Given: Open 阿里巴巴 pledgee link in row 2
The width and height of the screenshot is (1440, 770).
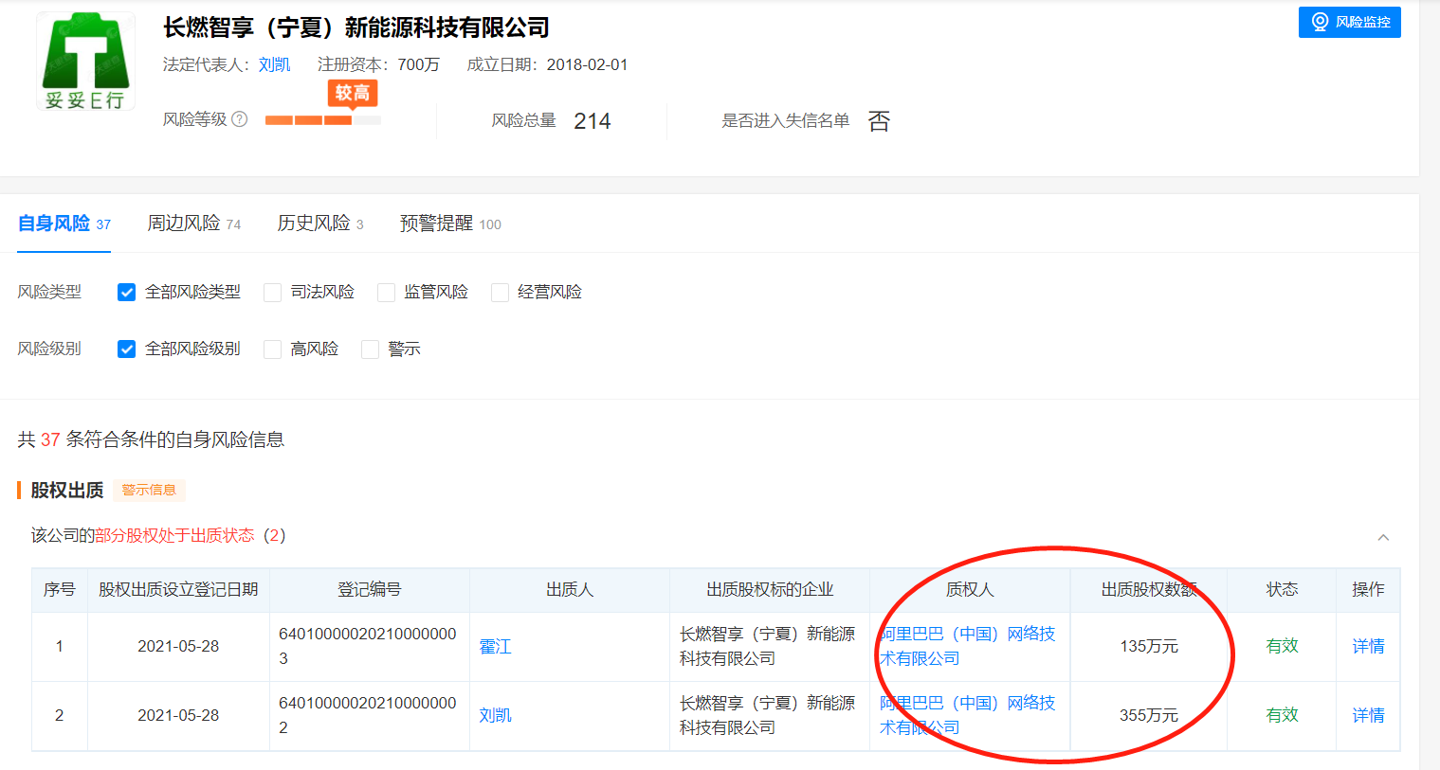Looking at the screenshot, I should [967, 715].
